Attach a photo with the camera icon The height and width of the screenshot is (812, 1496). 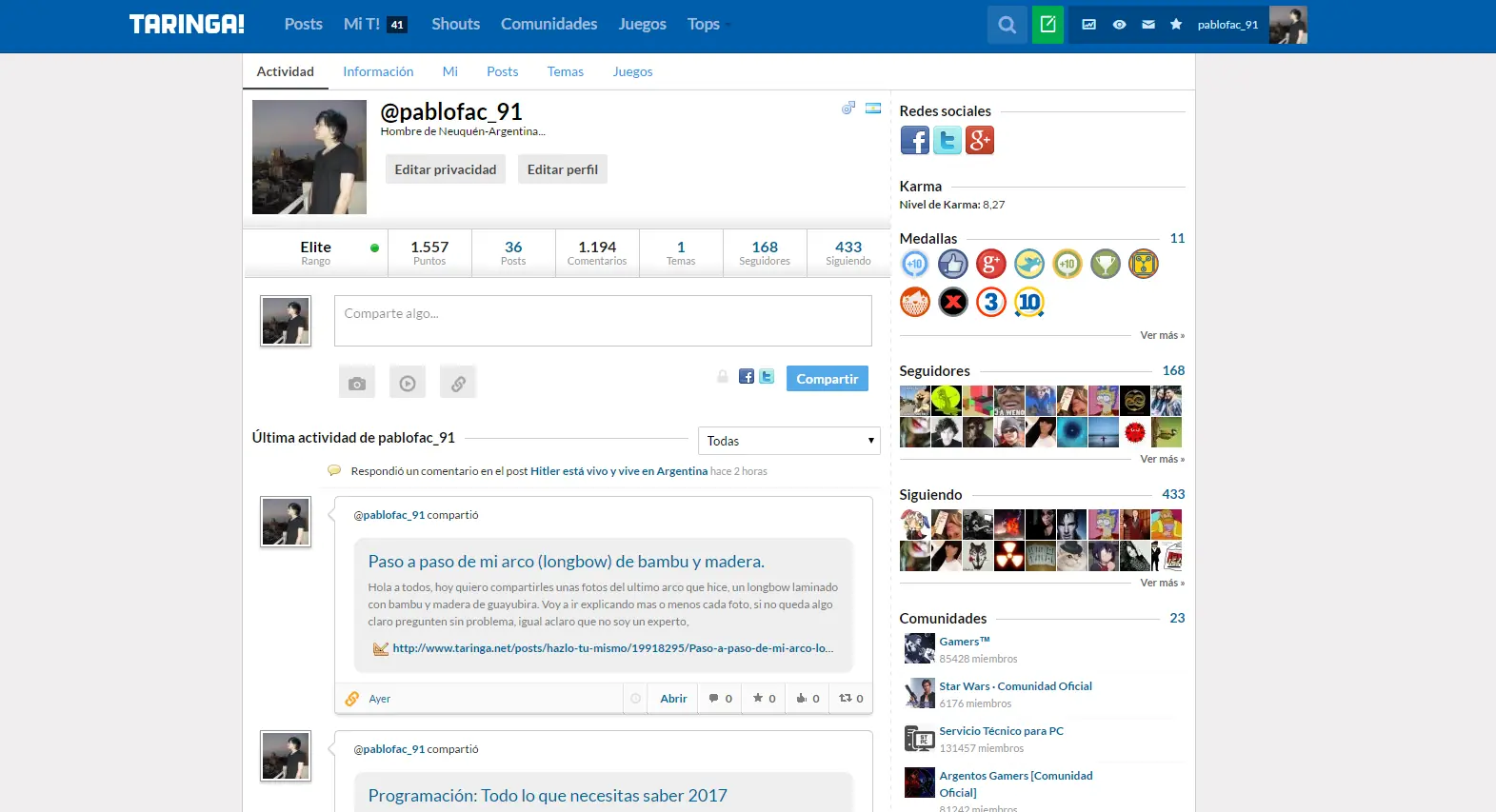coord(357,383)
